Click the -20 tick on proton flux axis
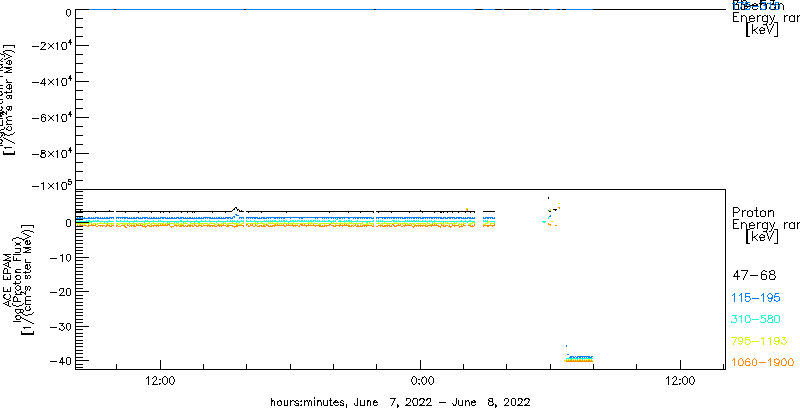Screen dimensions: 800x410 [60, 292]
